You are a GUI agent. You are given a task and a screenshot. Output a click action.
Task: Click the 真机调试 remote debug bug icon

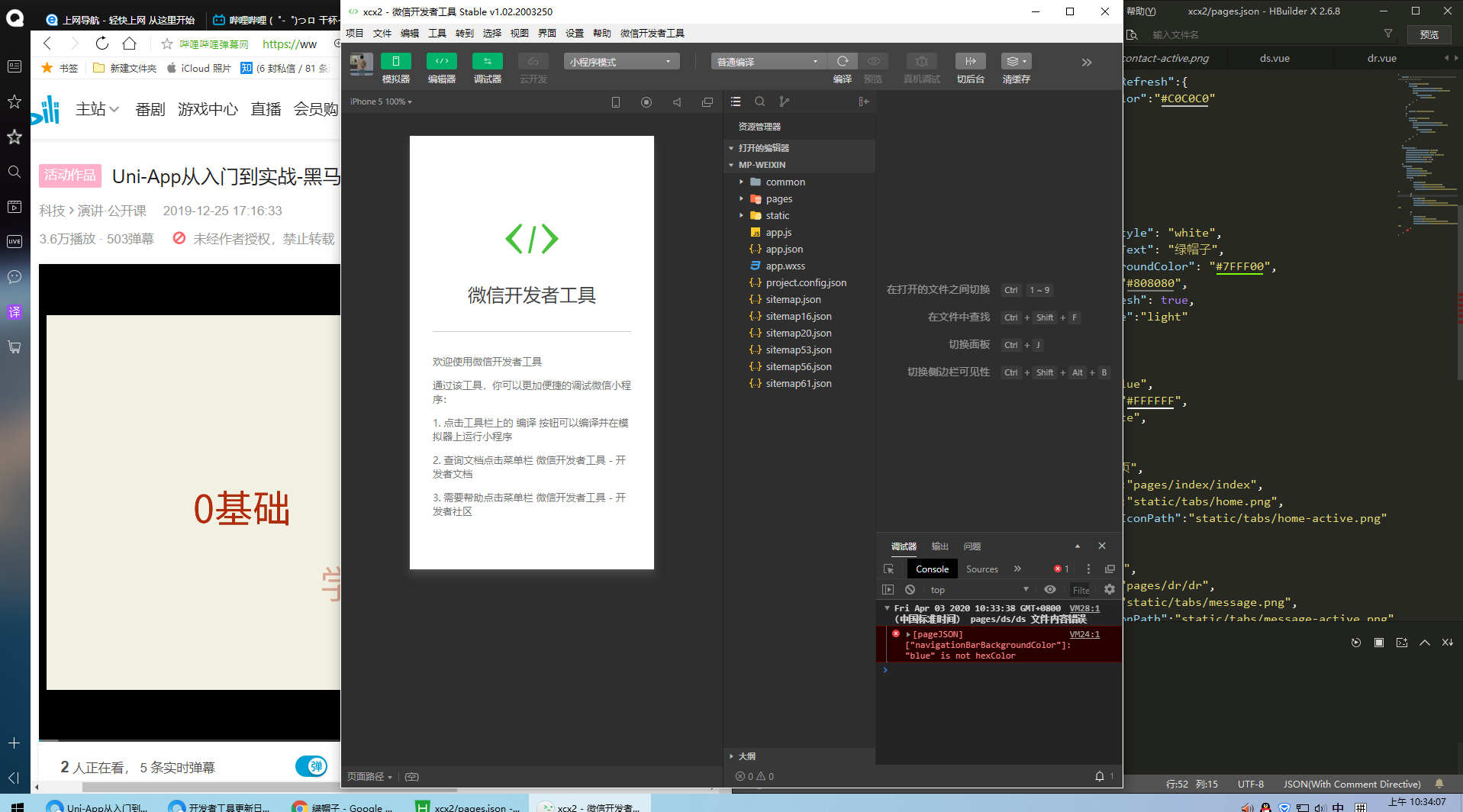921,61
